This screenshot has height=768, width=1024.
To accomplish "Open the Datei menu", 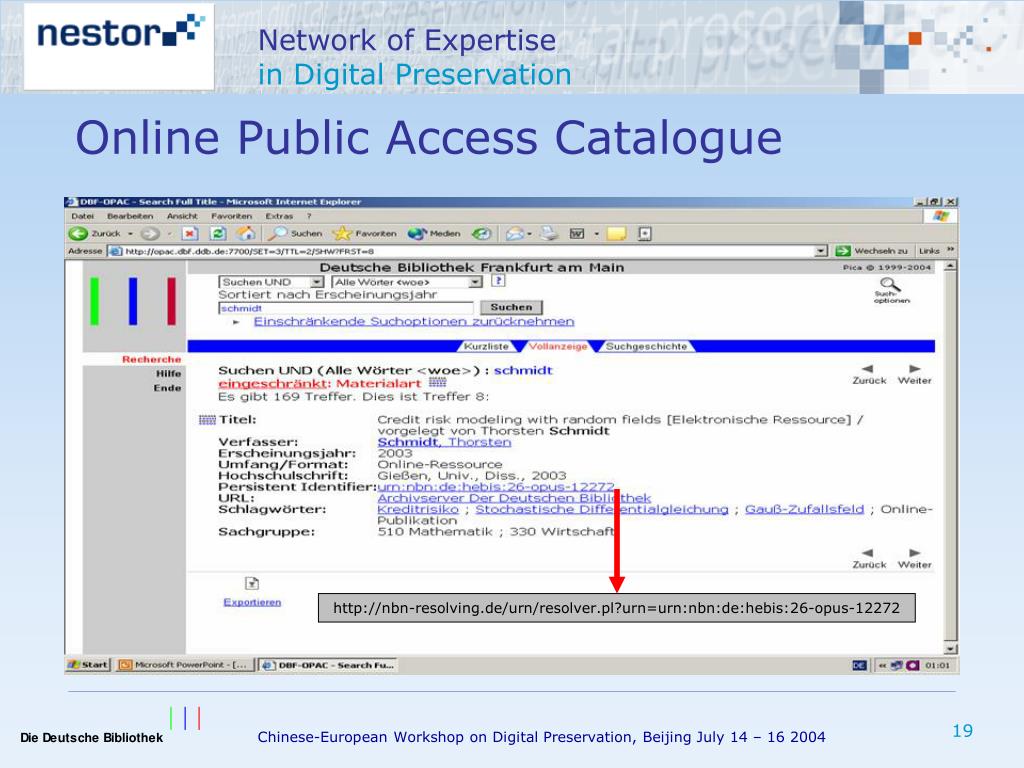I will pos(82,216).
